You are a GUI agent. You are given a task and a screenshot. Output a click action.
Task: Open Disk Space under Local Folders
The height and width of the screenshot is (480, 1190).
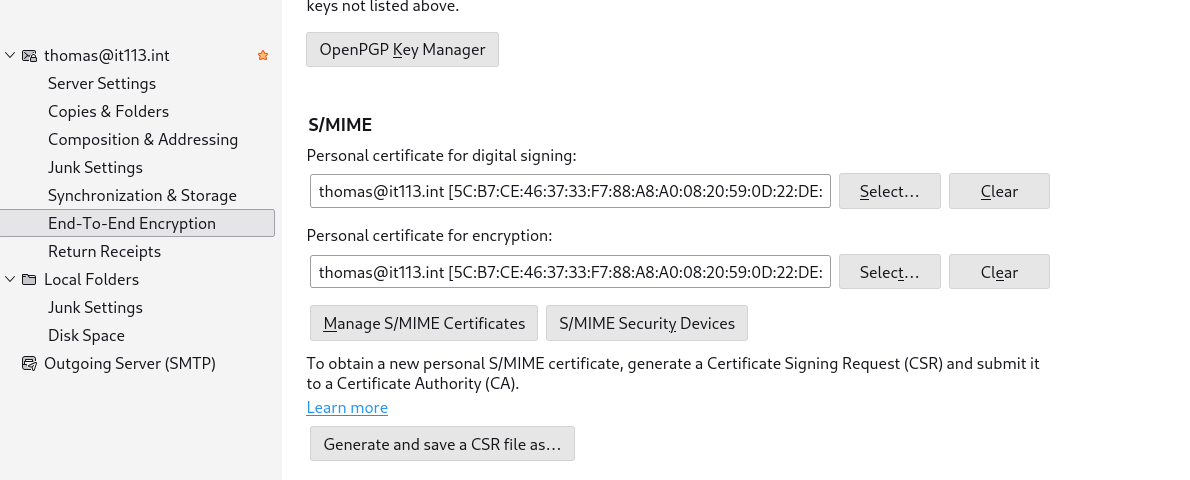tap(86, 336)
